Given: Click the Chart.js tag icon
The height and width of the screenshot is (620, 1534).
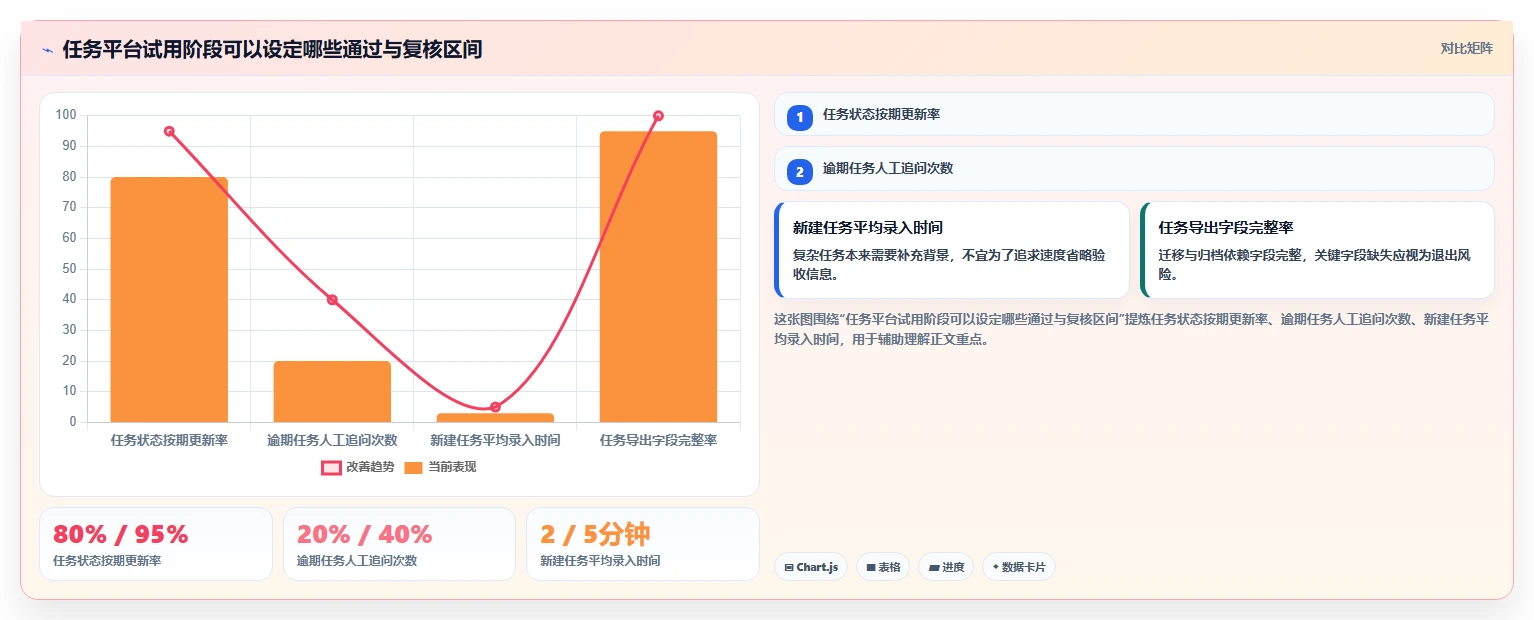Looking at the screenshot, I should click(789, 567).
